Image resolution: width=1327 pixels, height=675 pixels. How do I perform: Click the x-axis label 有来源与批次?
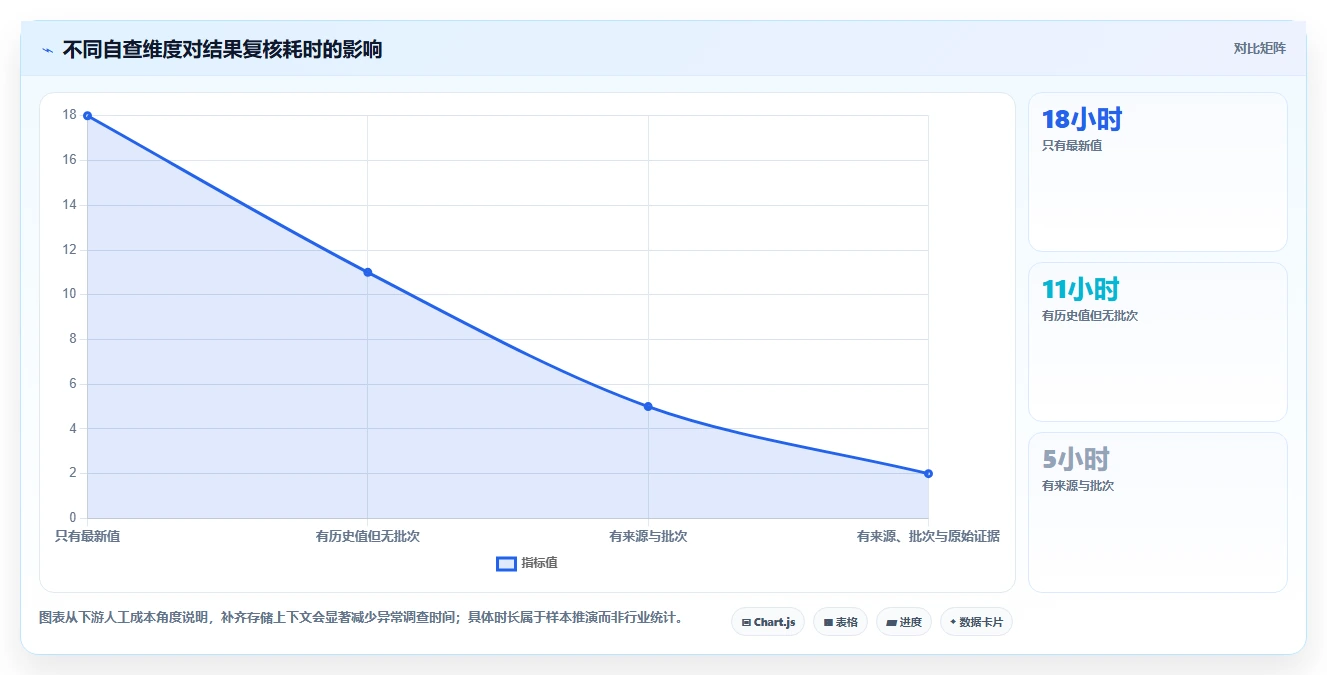coord(648,536)
